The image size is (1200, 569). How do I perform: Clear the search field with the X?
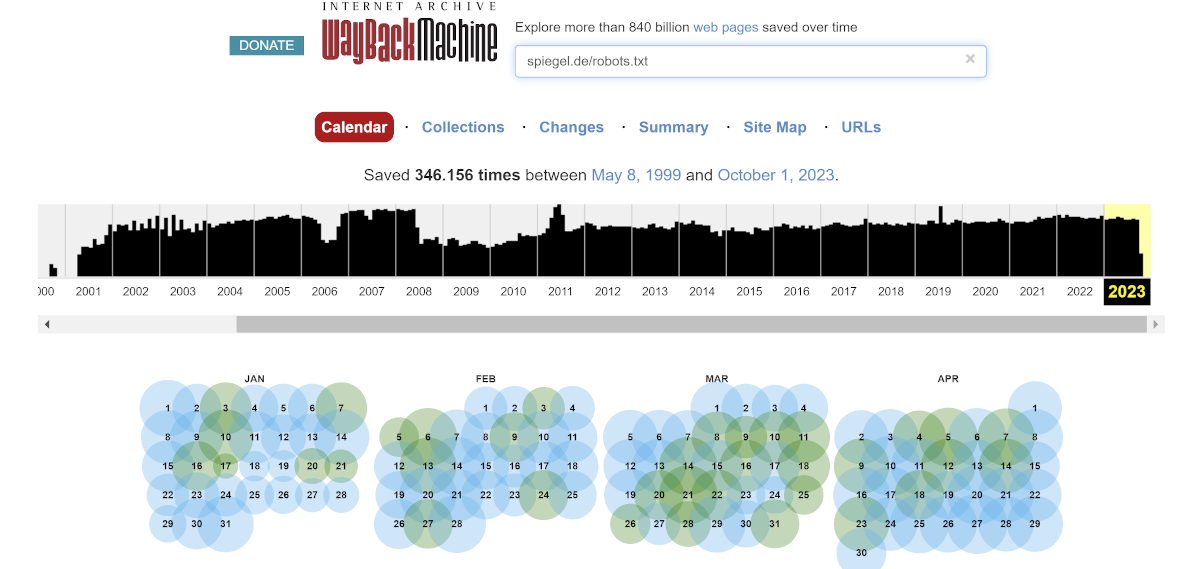(970, 59)
